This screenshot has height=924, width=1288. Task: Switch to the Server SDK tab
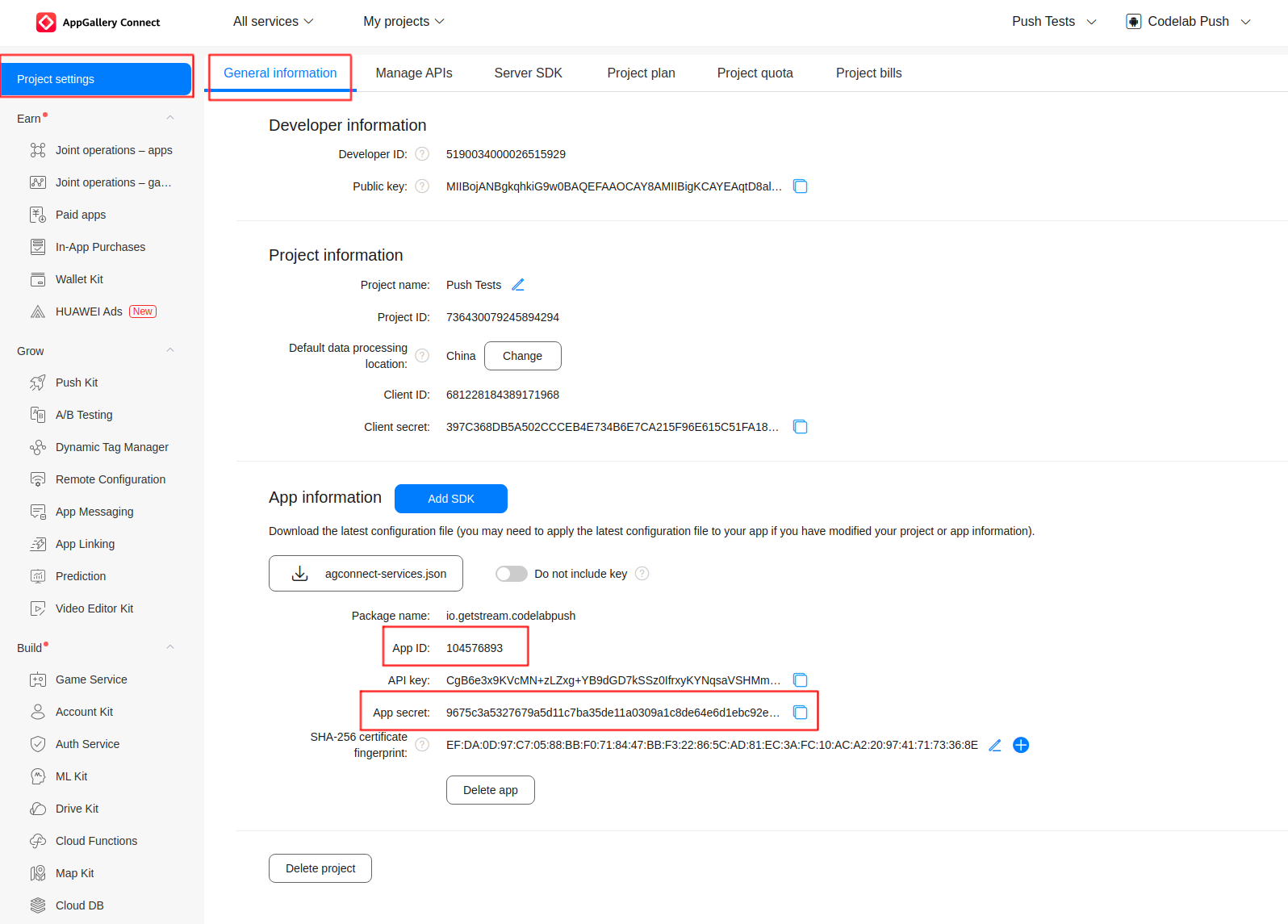coord(529,73)
